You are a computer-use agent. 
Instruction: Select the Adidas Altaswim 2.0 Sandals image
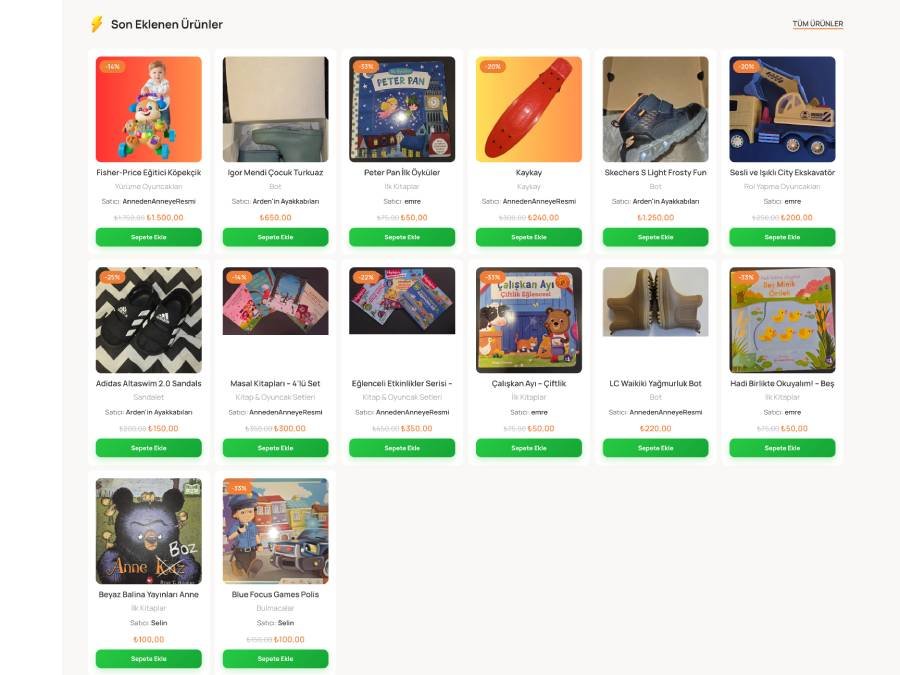pos(149,320)
